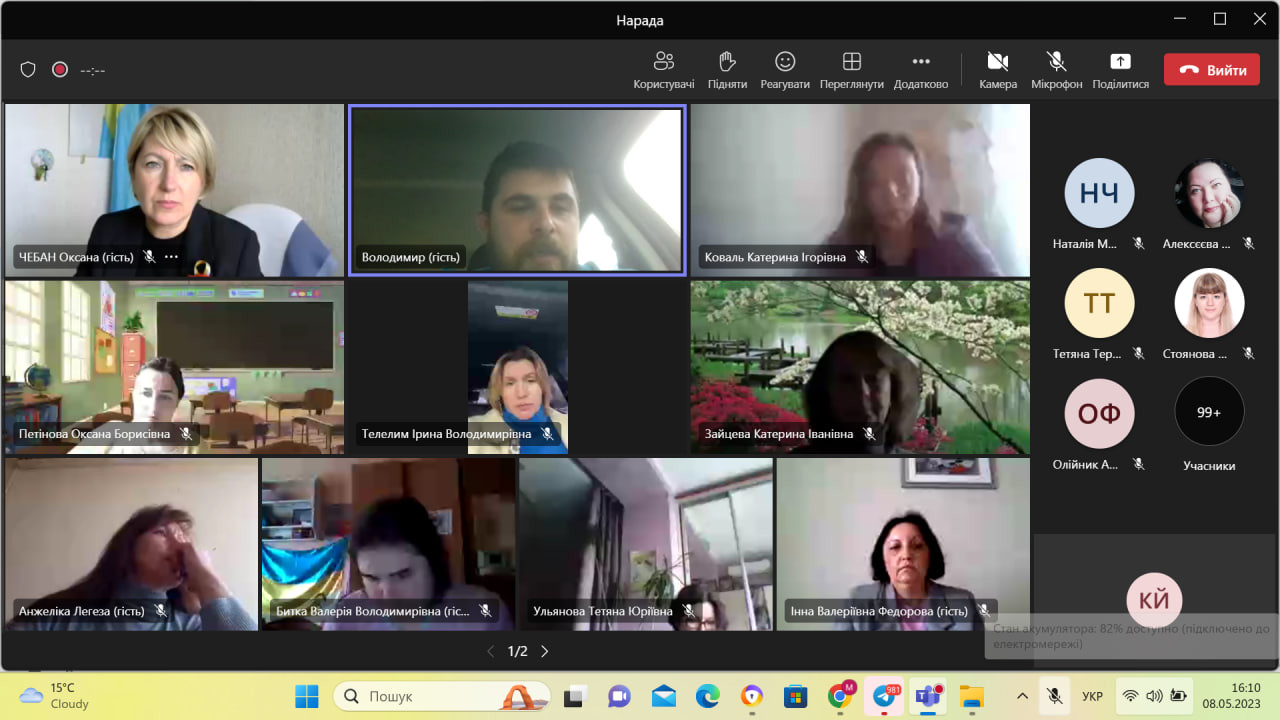Open Google Chrome from the taskbar
The image size is (1280, 720).
[x=841, y=696]
